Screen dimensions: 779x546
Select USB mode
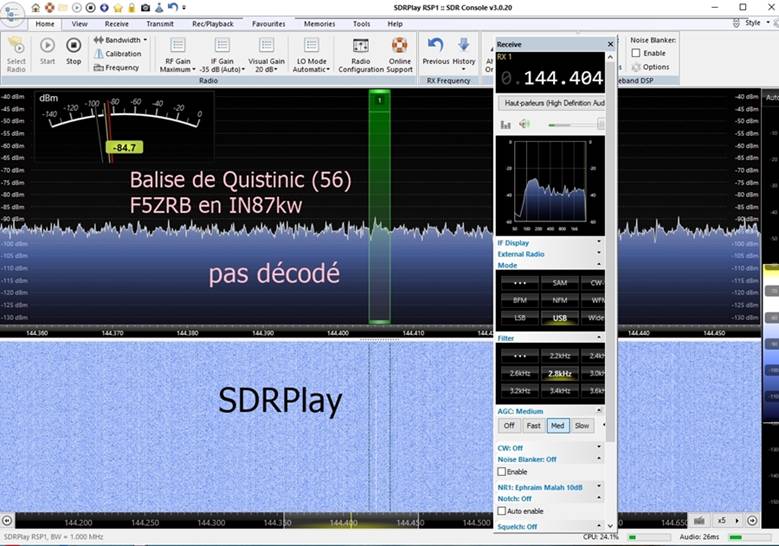click(559, 318)
